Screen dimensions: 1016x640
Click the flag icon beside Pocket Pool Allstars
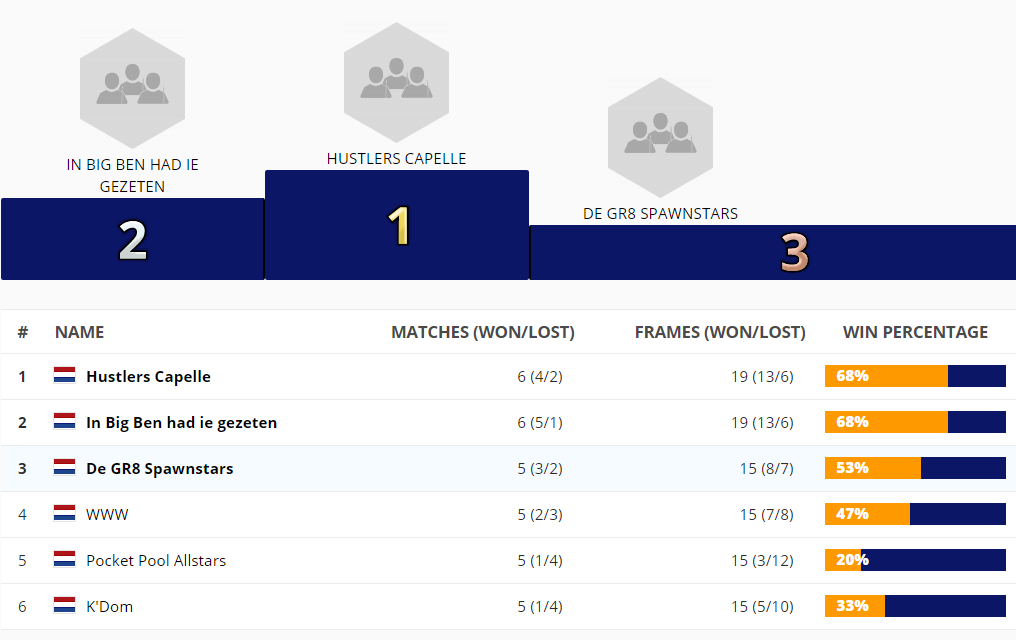[x=65, y=560]
